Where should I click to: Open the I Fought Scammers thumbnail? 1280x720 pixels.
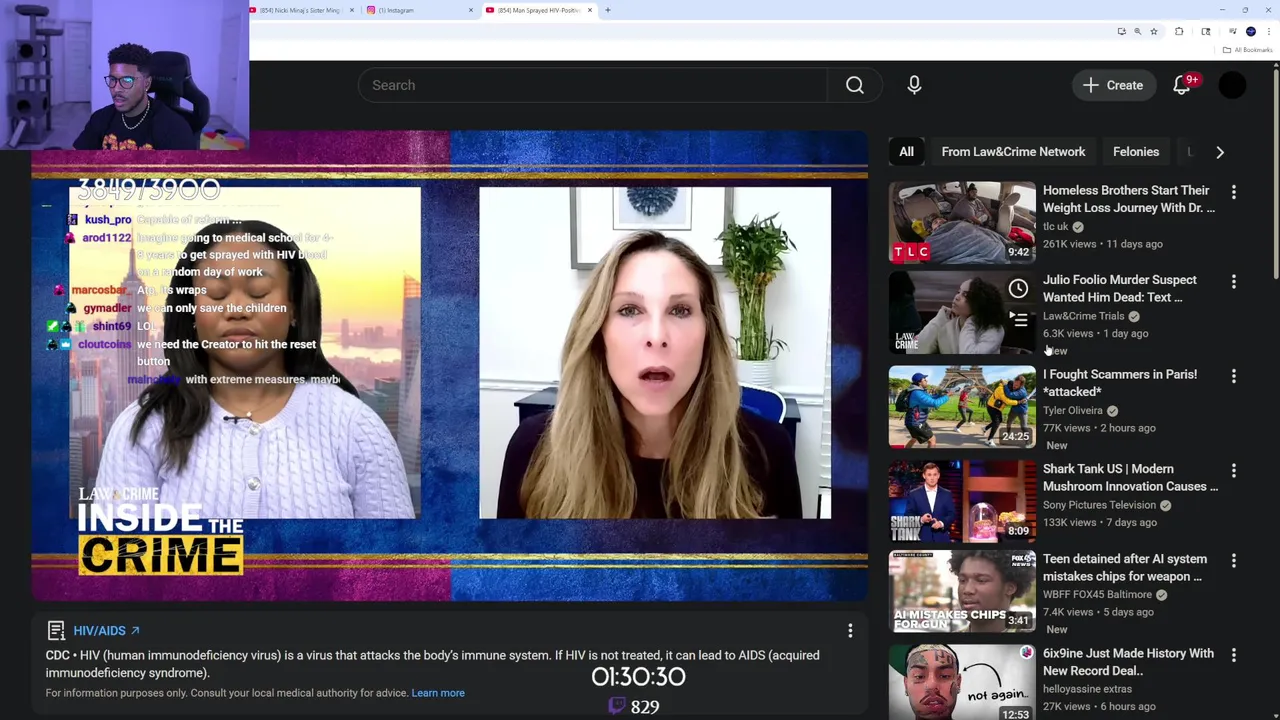[x=962, y=406]
